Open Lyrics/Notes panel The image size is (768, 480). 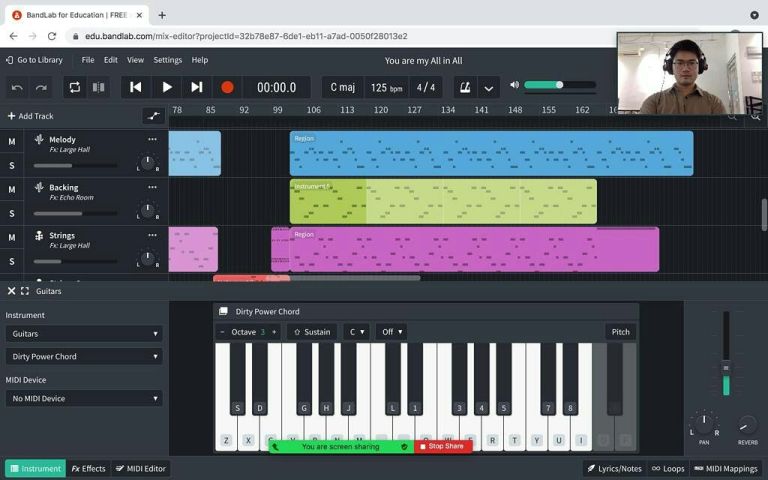614,469
